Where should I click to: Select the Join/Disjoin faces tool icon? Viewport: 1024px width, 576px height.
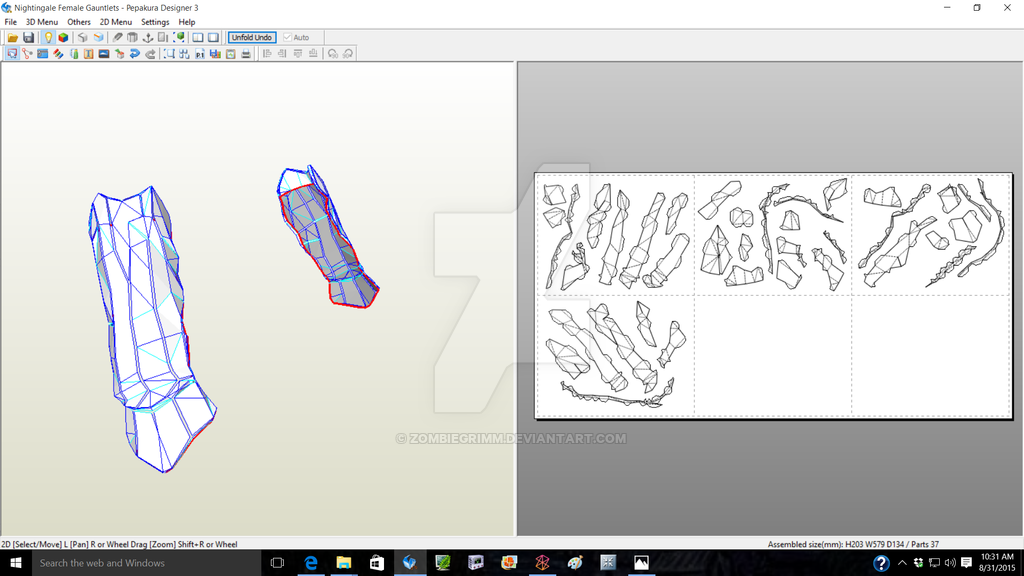(x=27, y=54)
